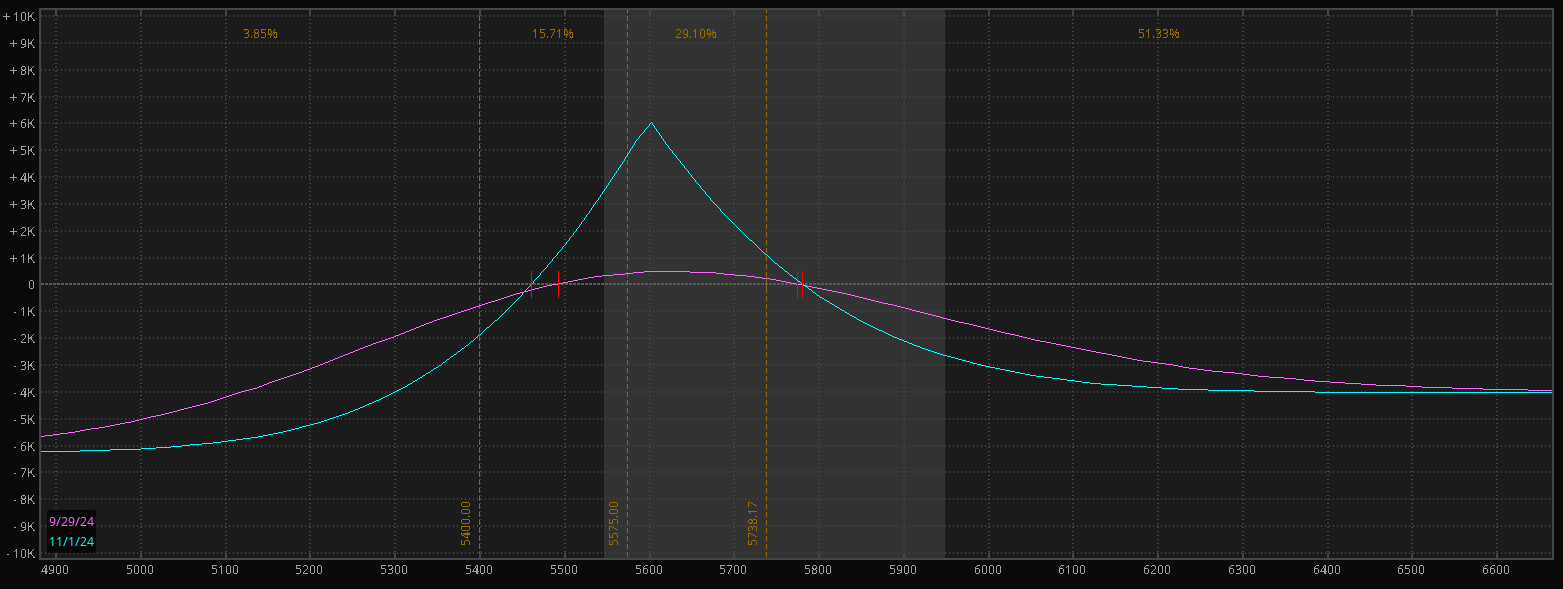The height and width of the screenshot is (589, 1563).
Task: Click the -8K loss axis label
Action: [24, 499]
